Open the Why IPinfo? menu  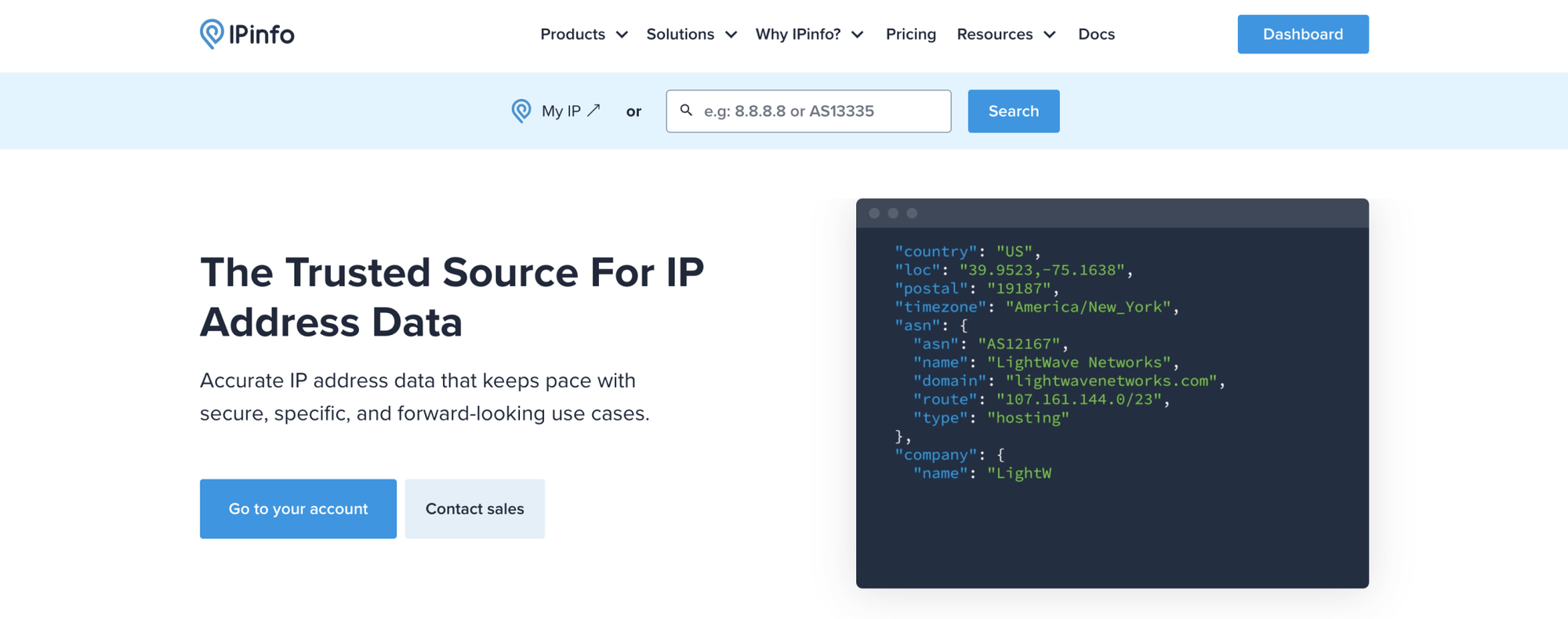(809, 35)
